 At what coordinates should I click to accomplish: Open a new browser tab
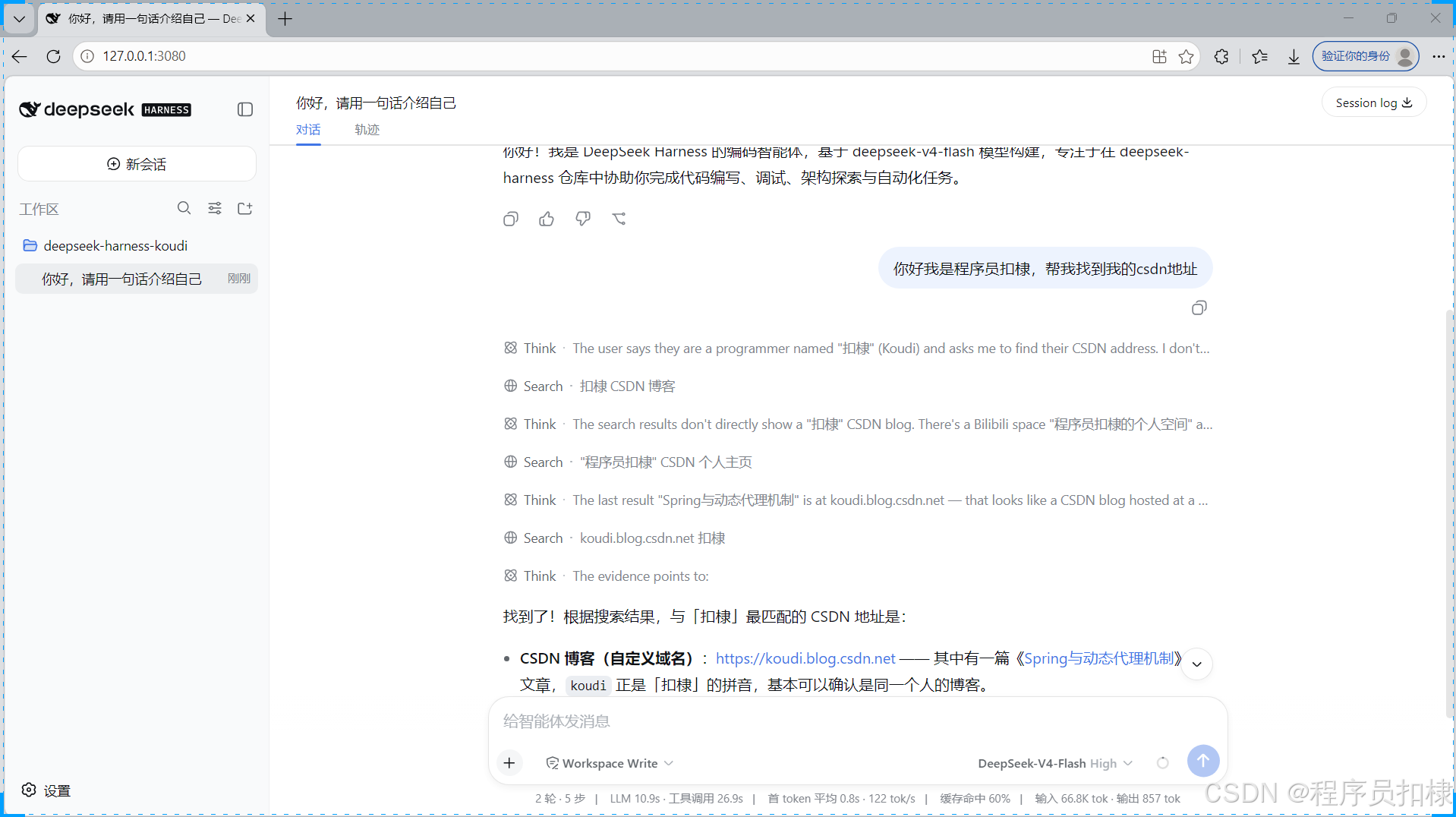pos(285,18)
